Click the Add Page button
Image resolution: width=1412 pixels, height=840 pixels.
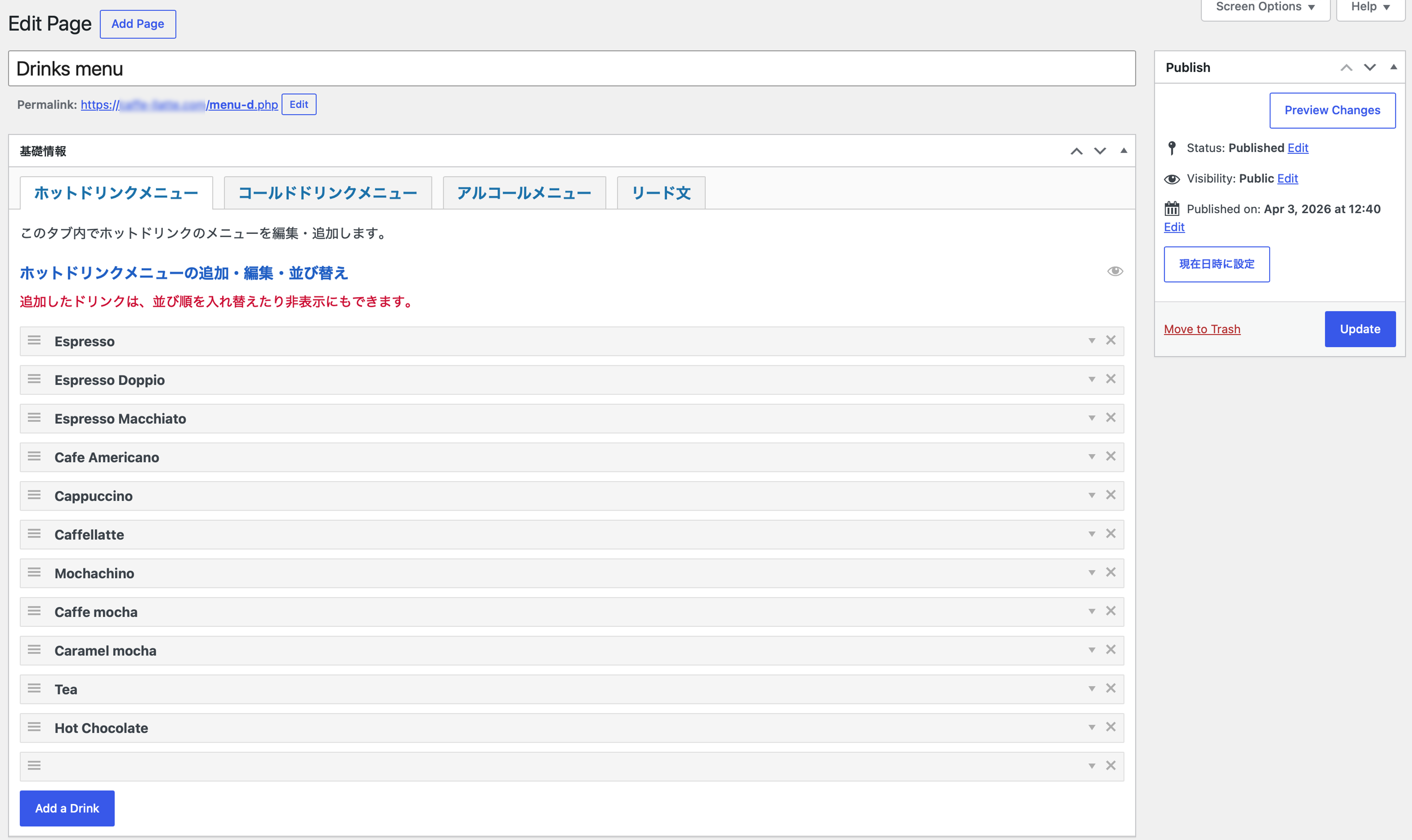pos(138,24)
